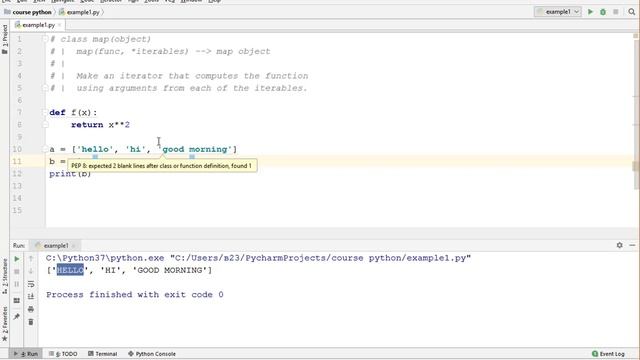
Task: Click the highlighted HELLO in console output
Action: pos(70,270)
